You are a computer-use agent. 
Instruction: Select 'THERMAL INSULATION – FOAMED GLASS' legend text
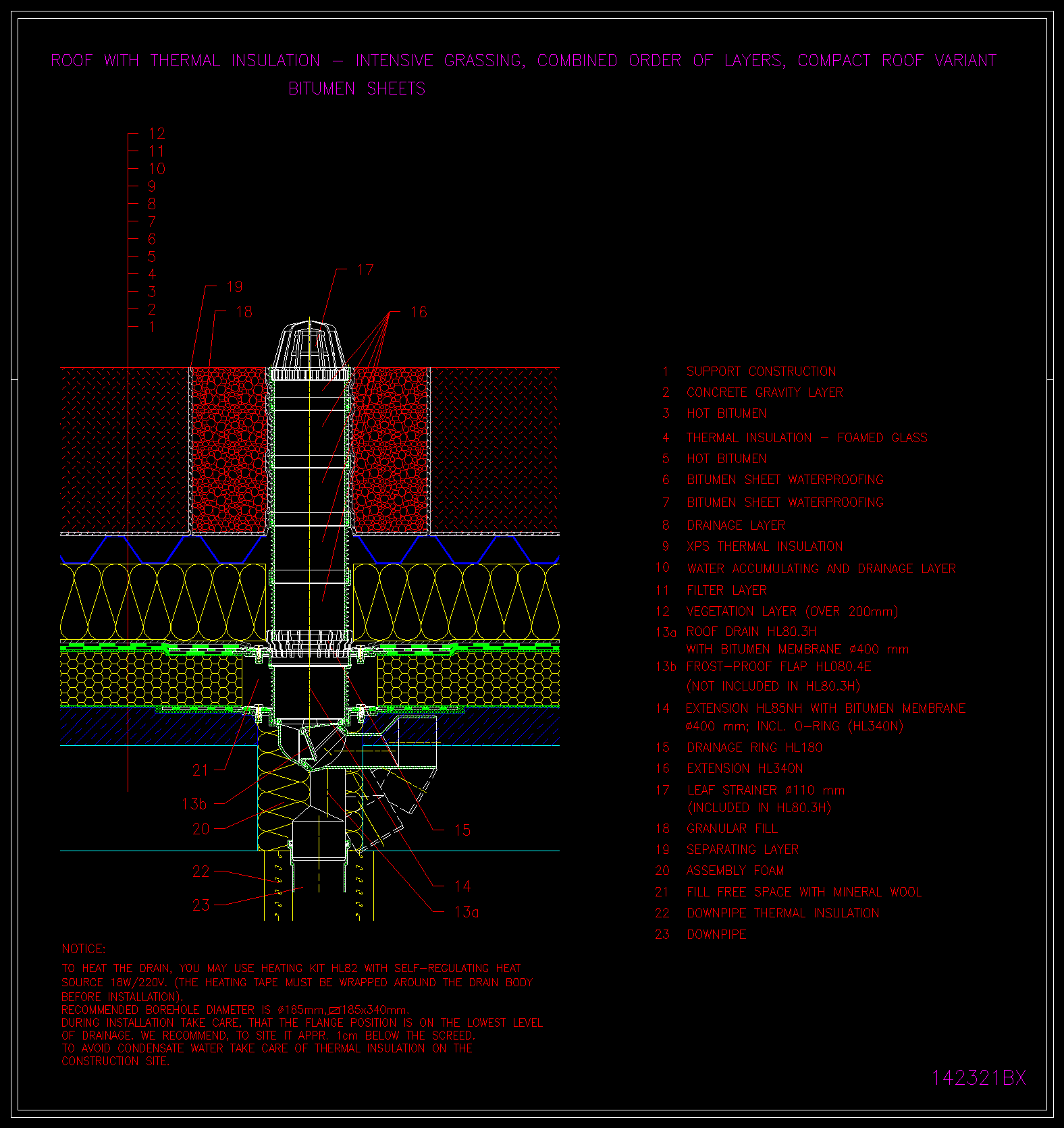point(807,438)
